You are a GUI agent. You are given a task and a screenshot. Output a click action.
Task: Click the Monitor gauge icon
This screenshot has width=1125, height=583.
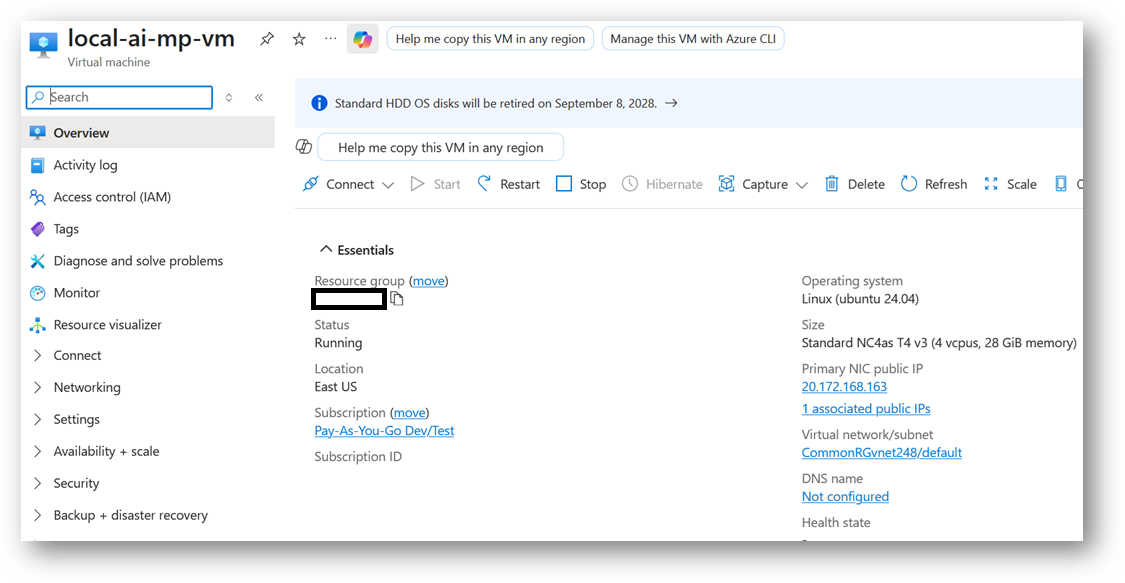point(37,293)
